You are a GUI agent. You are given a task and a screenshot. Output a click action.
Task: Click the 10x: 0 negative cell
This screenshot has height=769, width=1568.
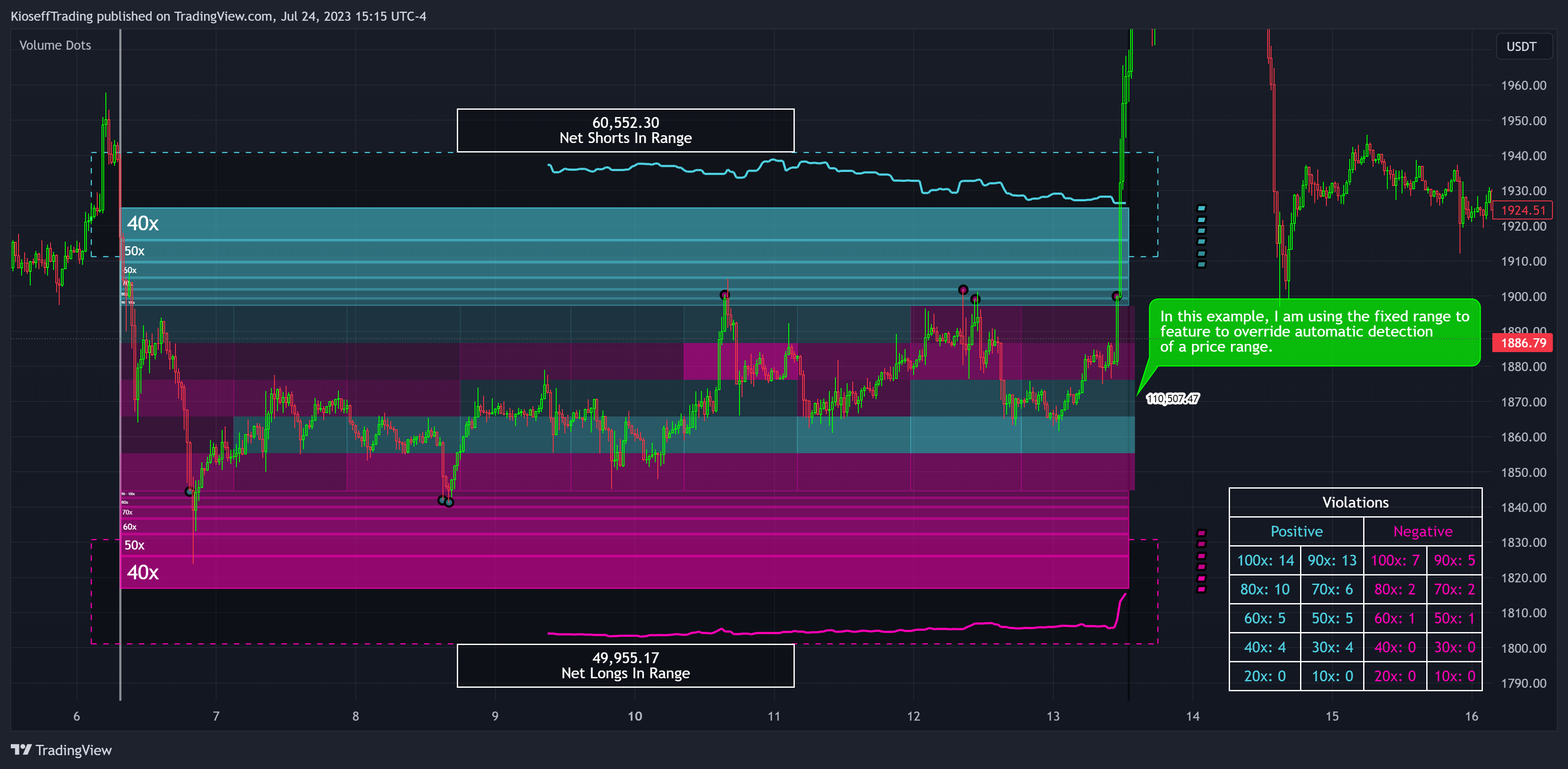pos(1454,676)
